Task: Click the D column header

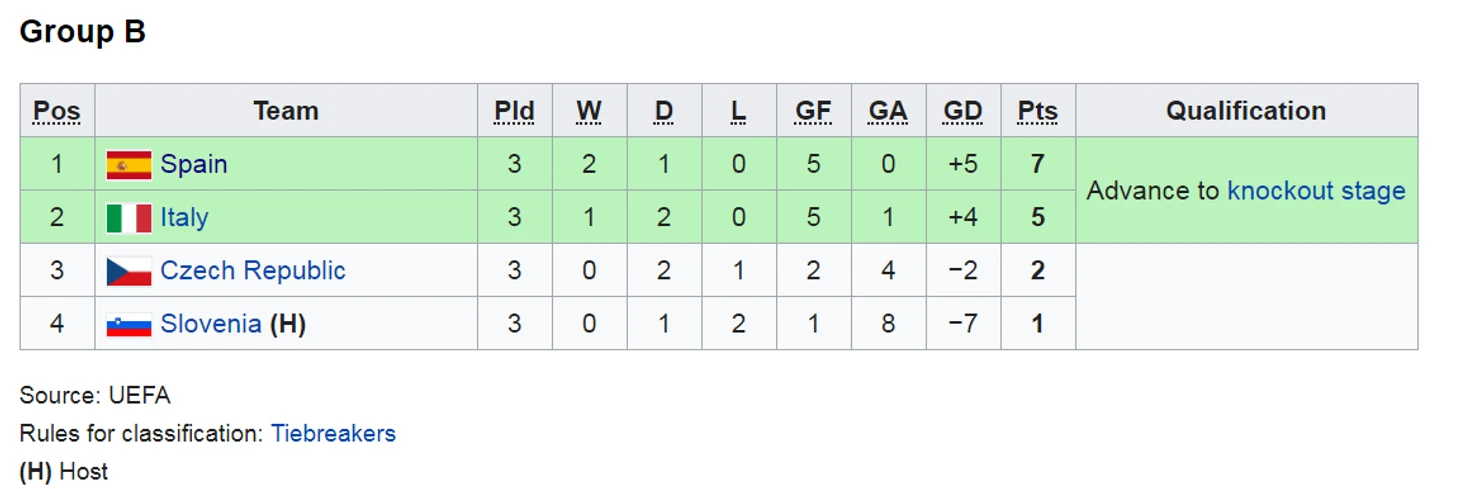Action: tap(664, 111)
